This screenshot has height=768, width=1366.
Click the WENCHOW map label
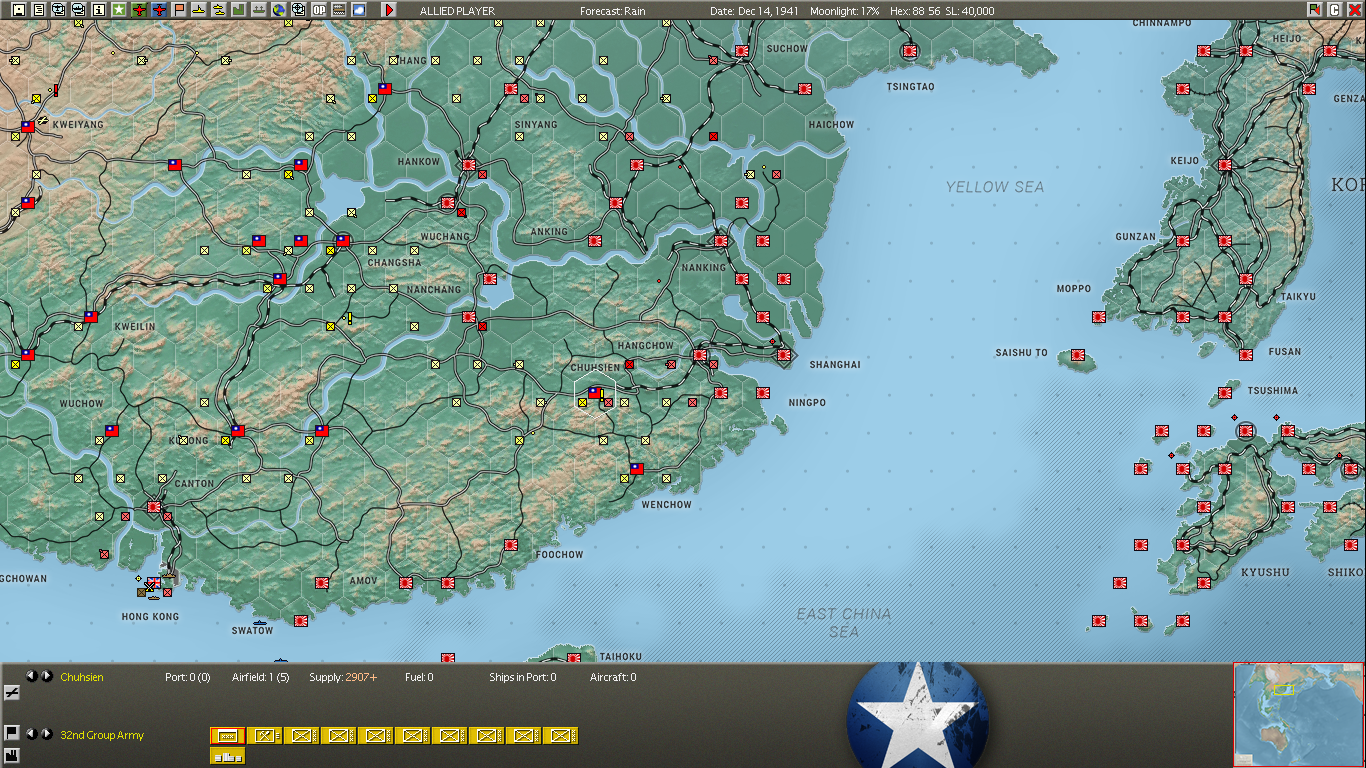click(666, 505)
